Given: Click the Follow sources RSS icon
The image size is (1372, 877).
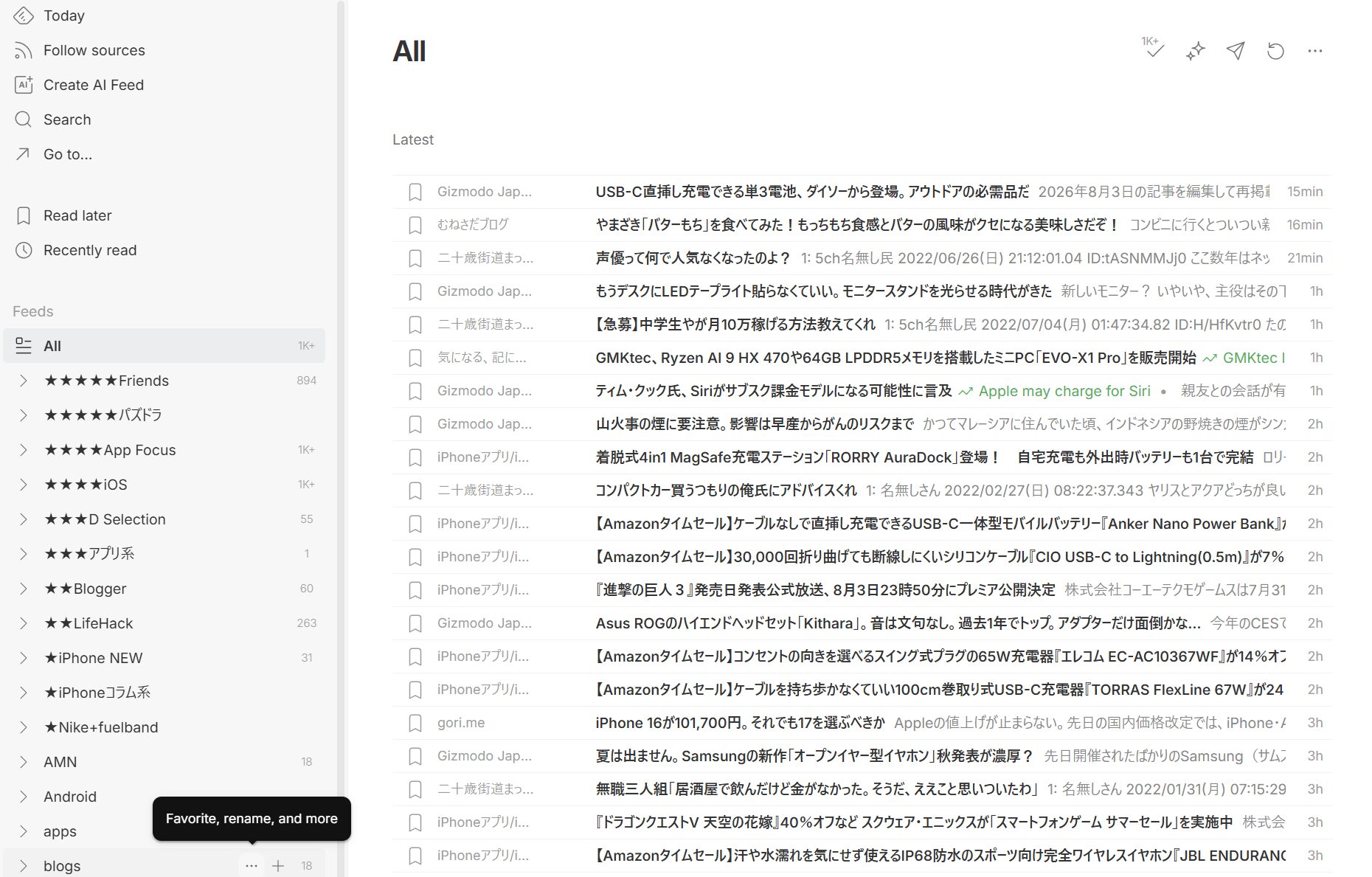Looking at the screenshot, I should 24,50.
